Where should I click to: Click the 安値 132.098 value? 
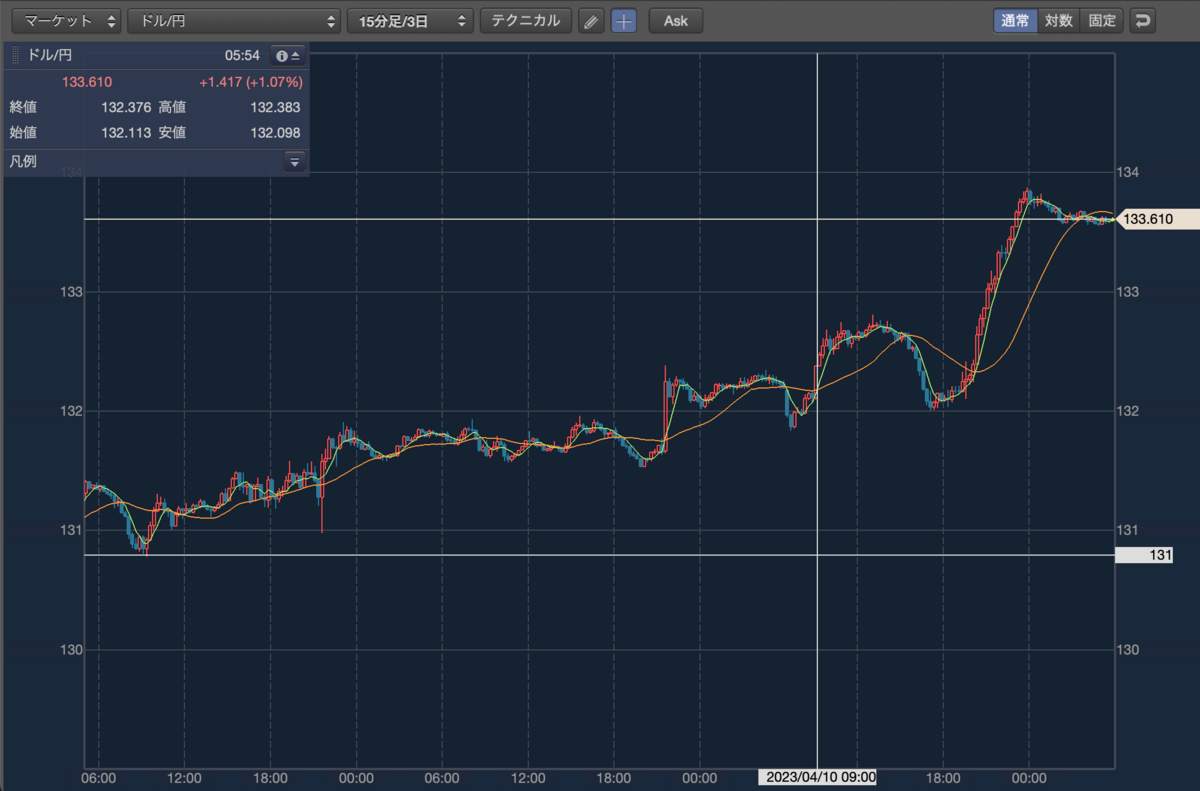[275, 132]
